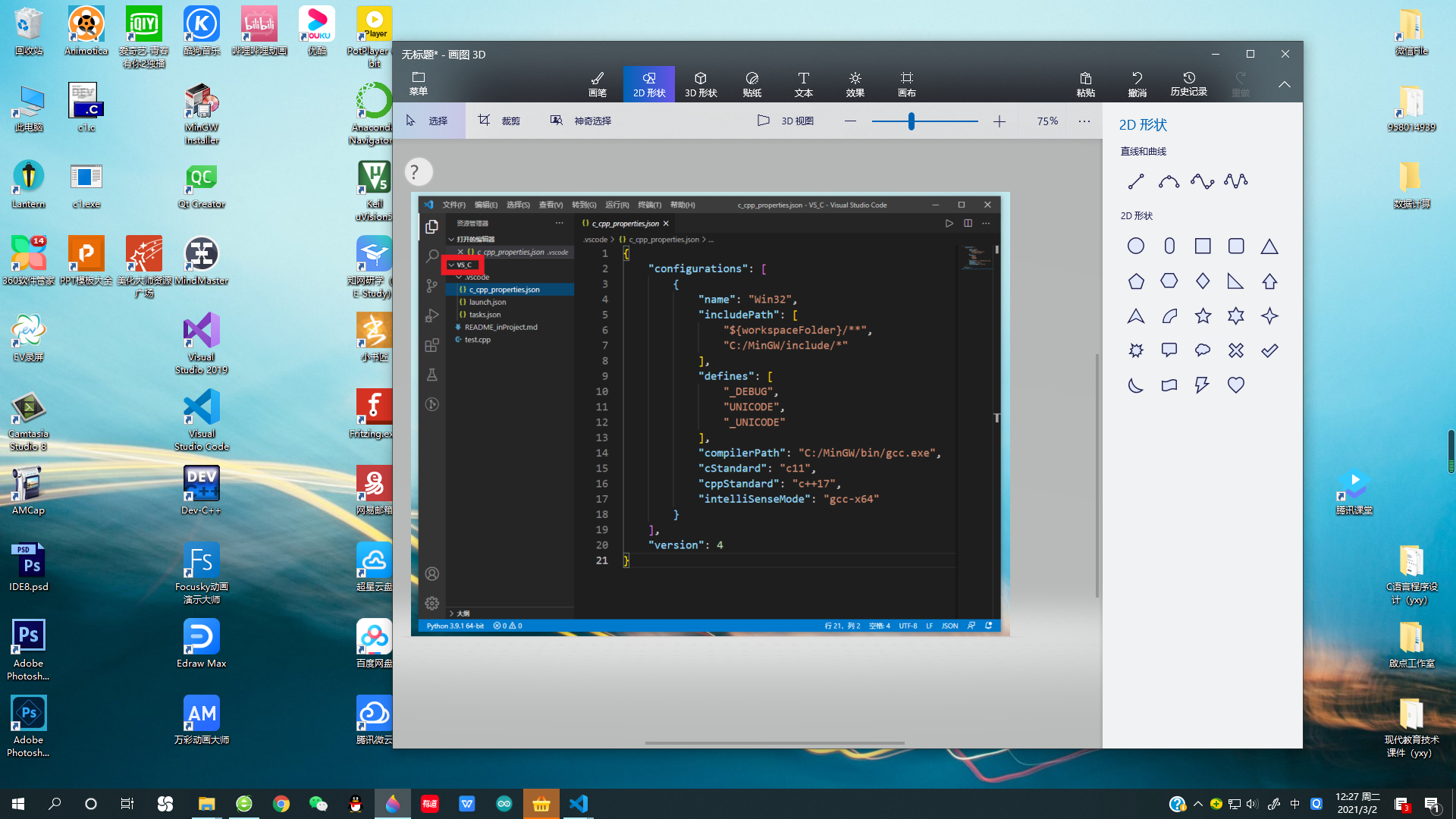
Task: Select the four-point curve shape
Action: pos(1236,181)
